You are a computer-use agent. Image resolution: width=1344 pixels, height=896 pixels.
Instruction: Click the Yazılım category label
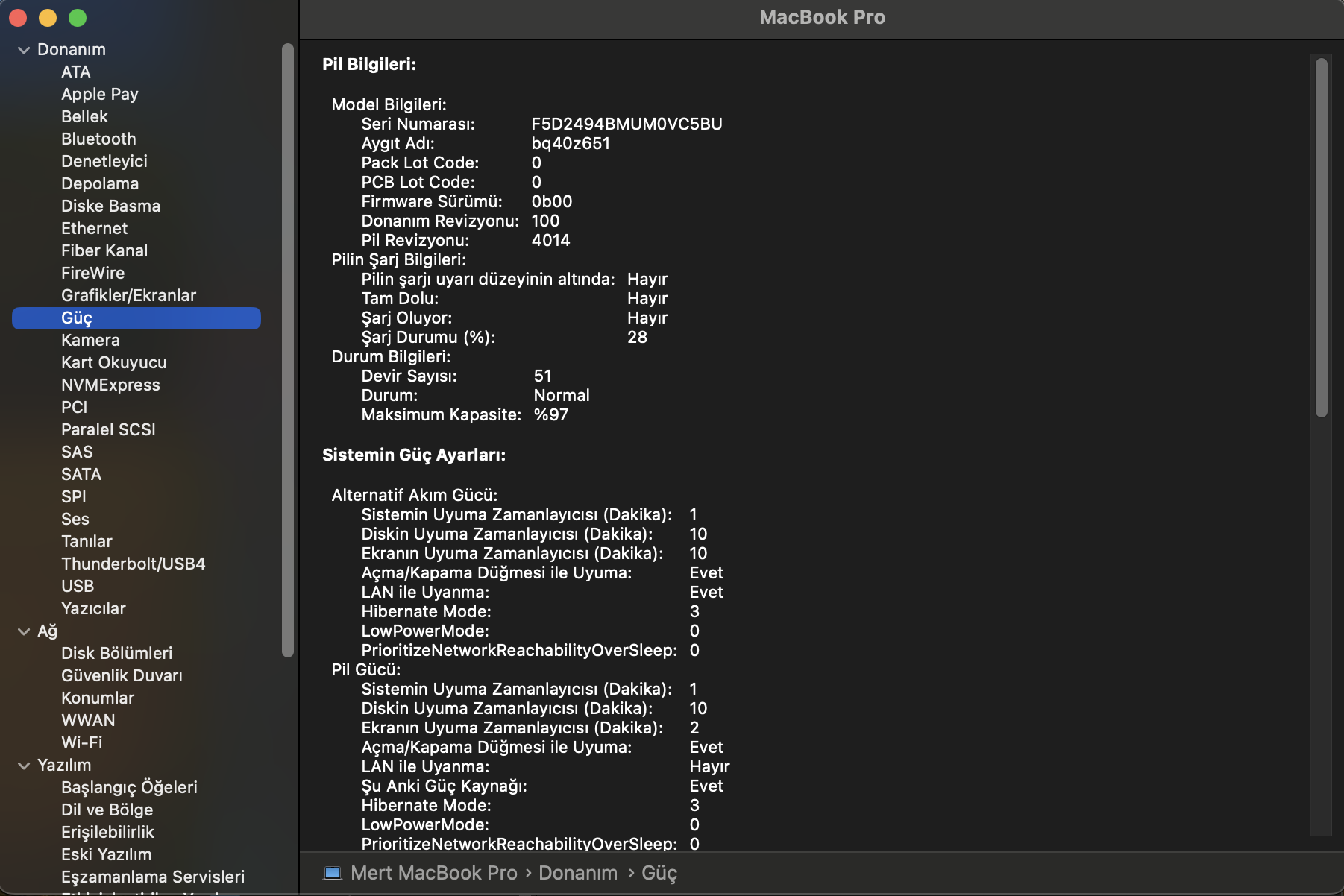pyautogui.click(x=64, y=765)
